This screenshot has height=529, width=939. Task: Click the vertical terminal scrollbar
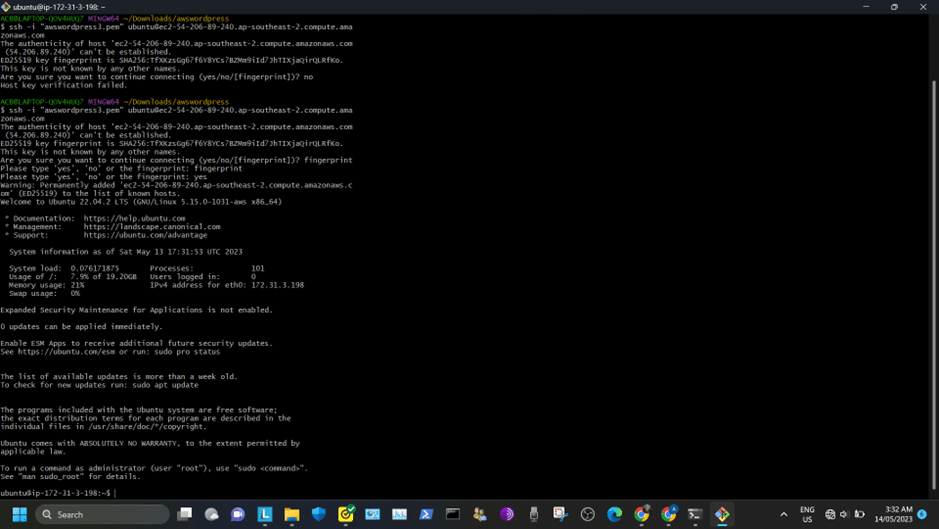pyautogui.click(x=934, y=285)
